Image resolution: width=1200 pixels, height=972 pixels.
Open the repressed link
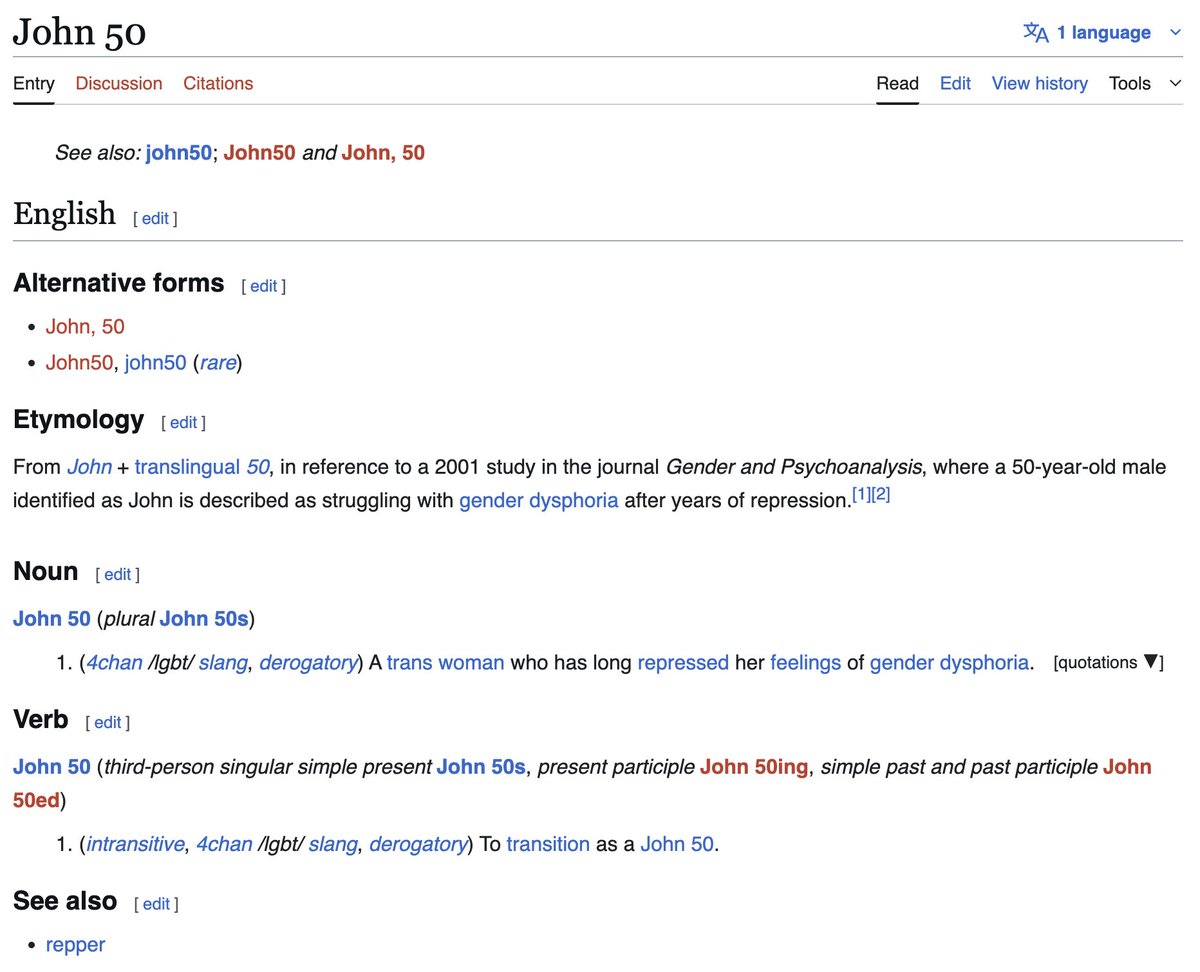pyautogui.click(x=683, y=663)
